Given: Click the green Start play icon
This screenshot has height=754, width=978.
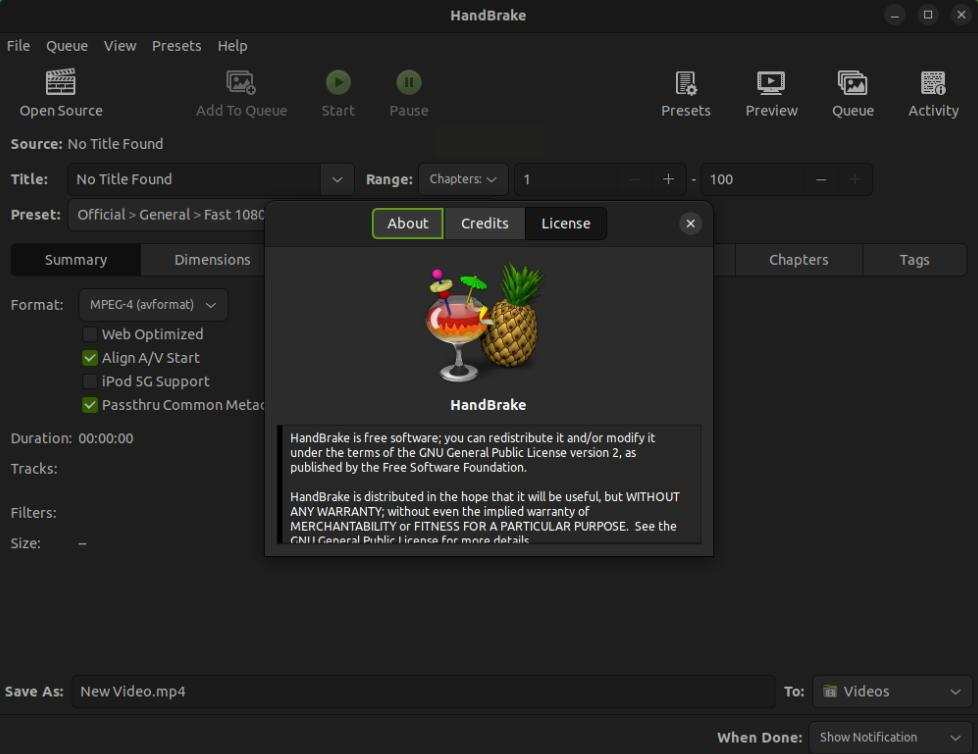Looking at the screenshot, I should pos(338,82).
